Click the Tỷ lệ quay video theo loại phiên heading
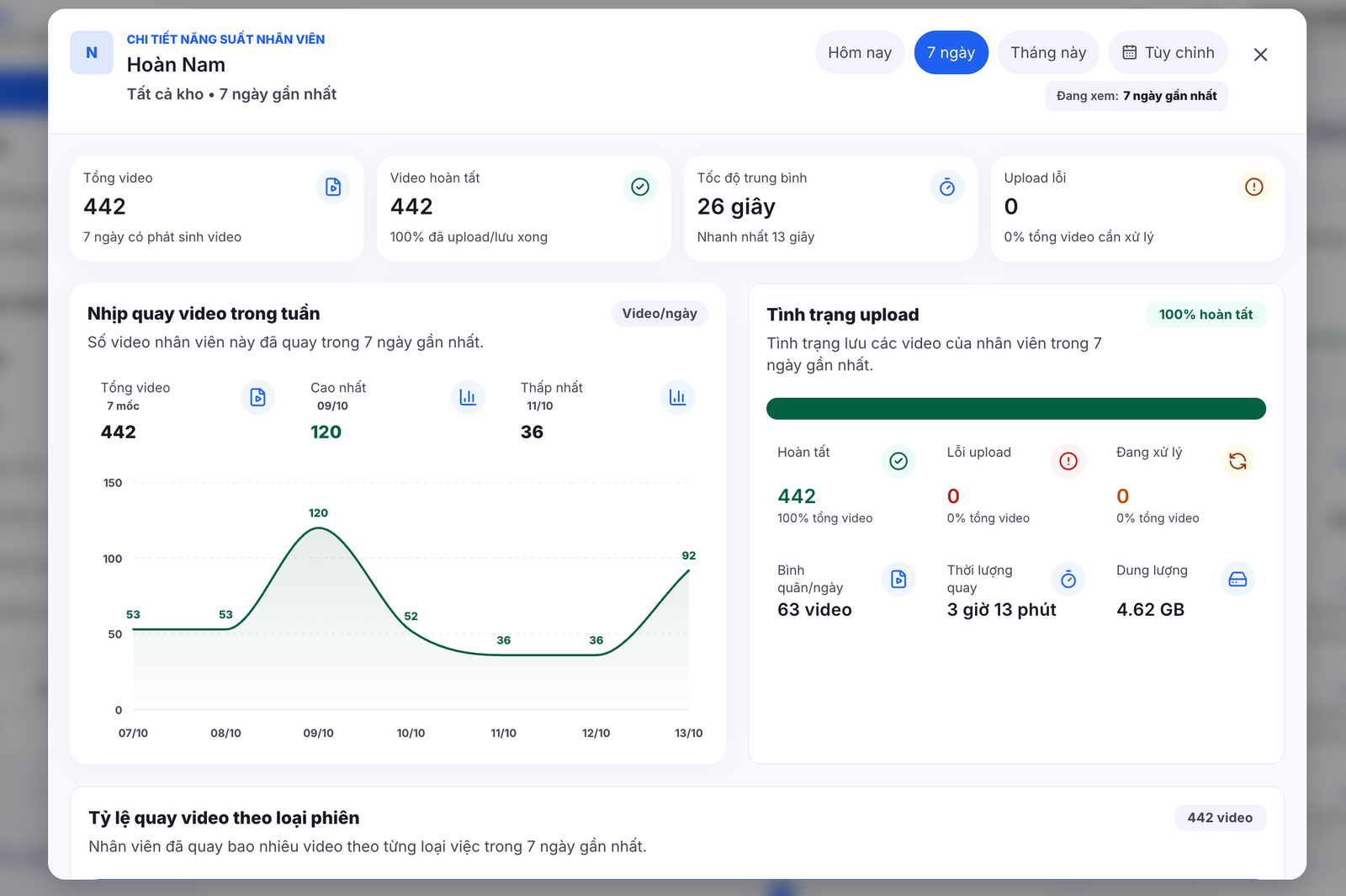 coord(224,818)
